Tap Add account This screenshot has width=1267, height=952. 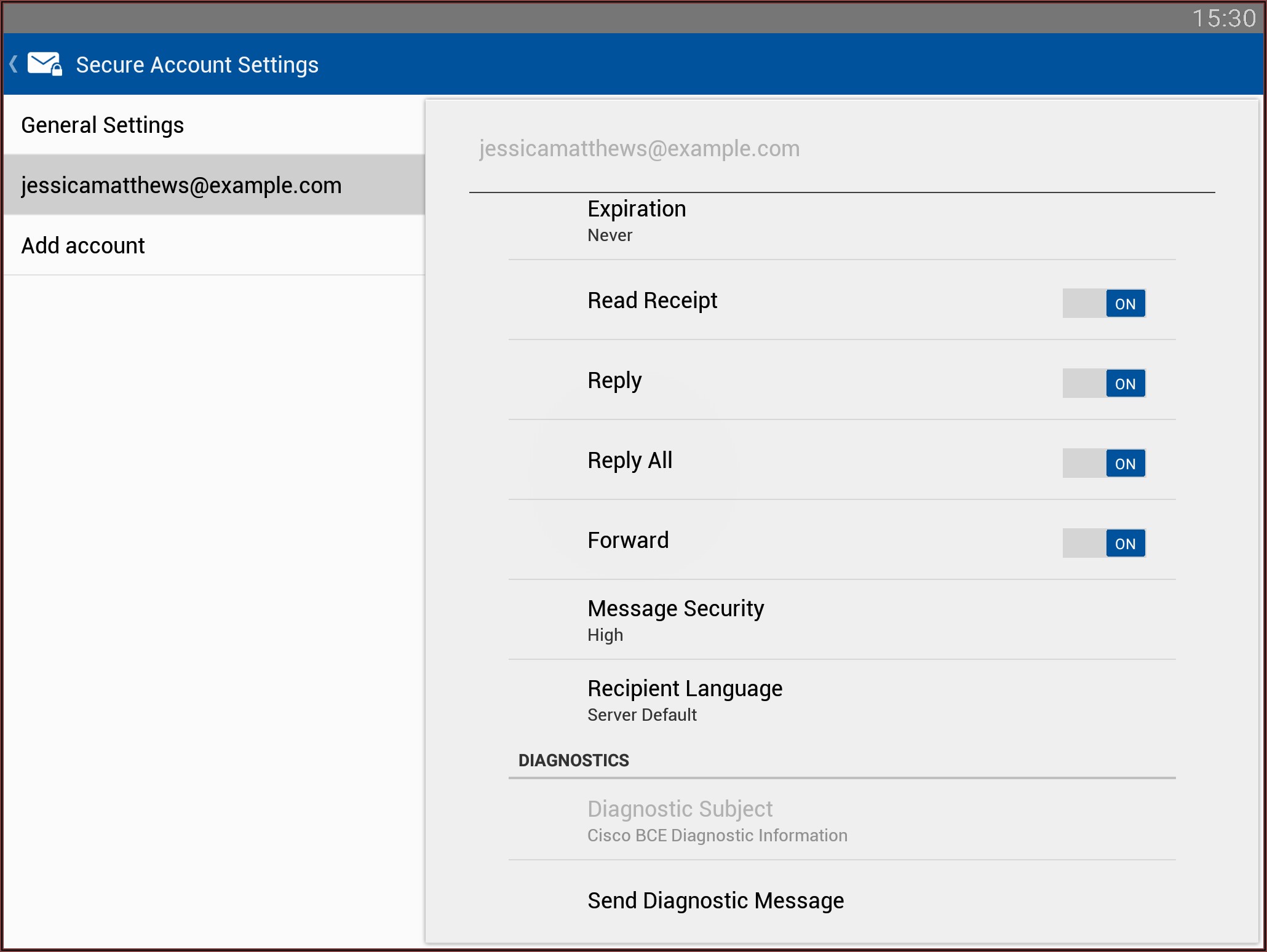click(x=83, y=245)
